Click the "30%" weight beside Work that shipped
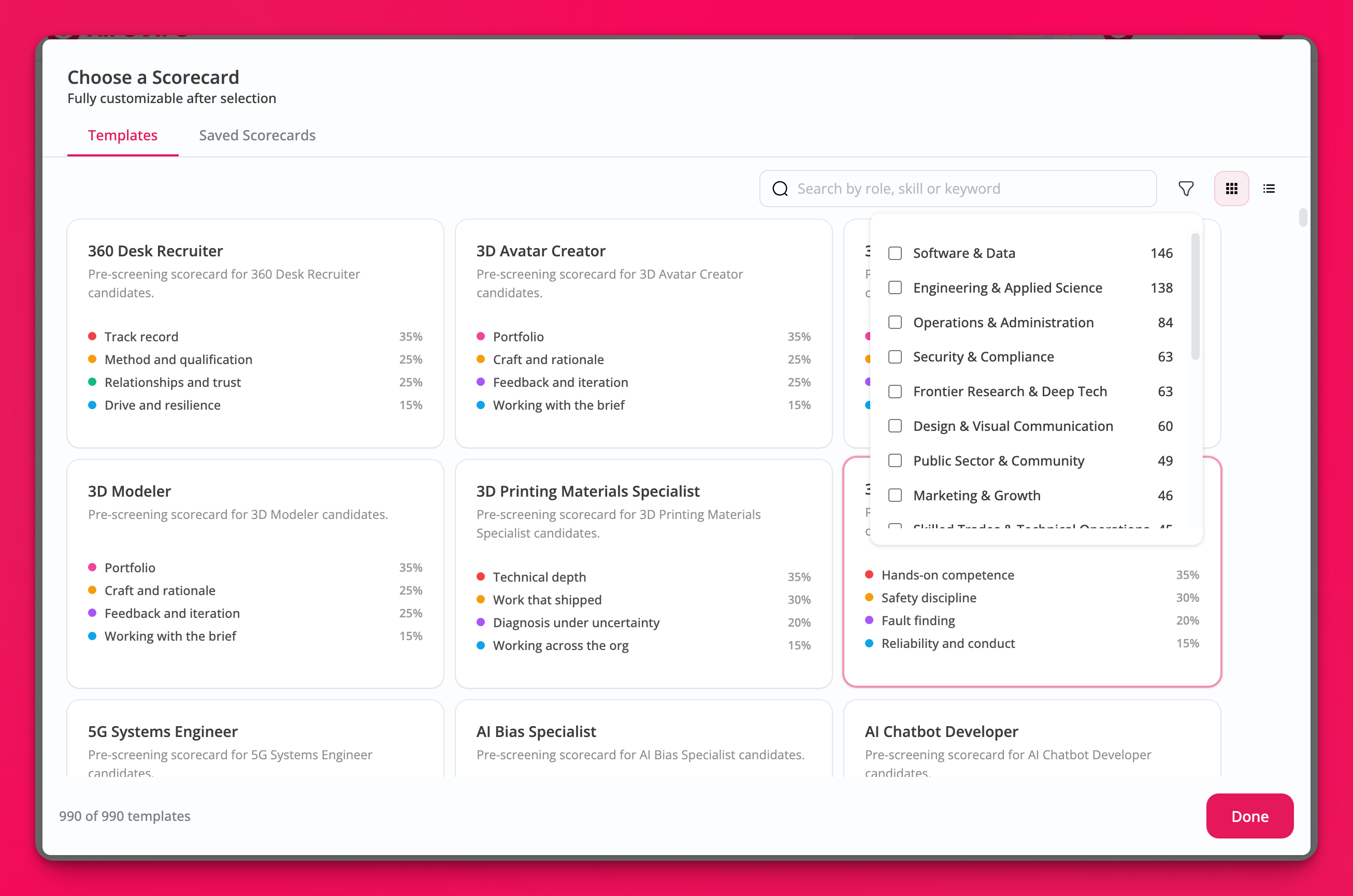This screenshot has width=1353, height=896. pos(799,600)
